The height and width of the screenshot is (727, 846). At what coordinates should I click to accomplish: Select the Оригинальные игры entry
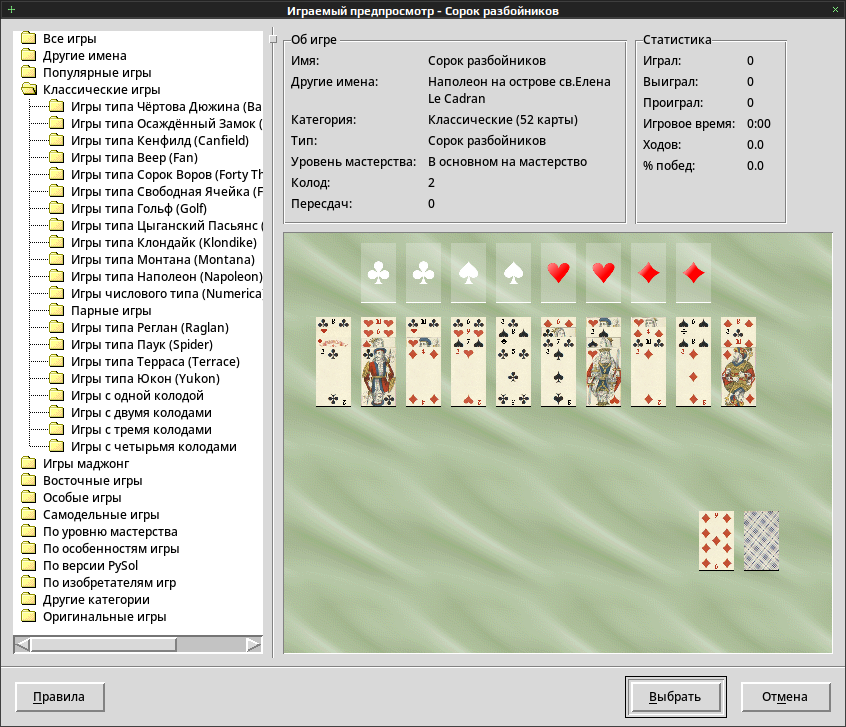pos(105,616)
